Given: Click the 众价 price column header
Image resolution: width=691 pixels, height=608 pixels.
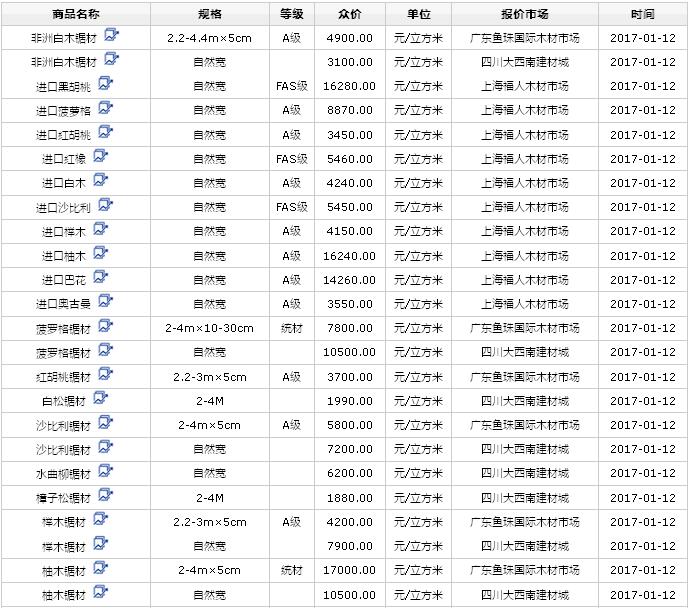Looking at the screenshot, I should tap(350, 14).
